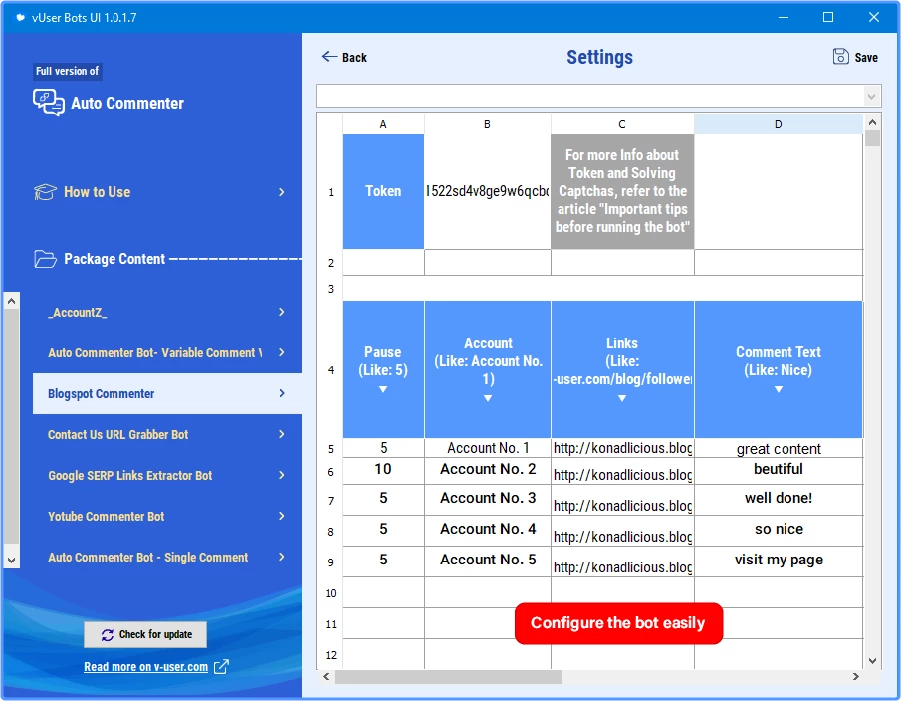This screenshot has height=701, width=901.
Task: Open the Read more on v-user.com link
Action: 146,667
